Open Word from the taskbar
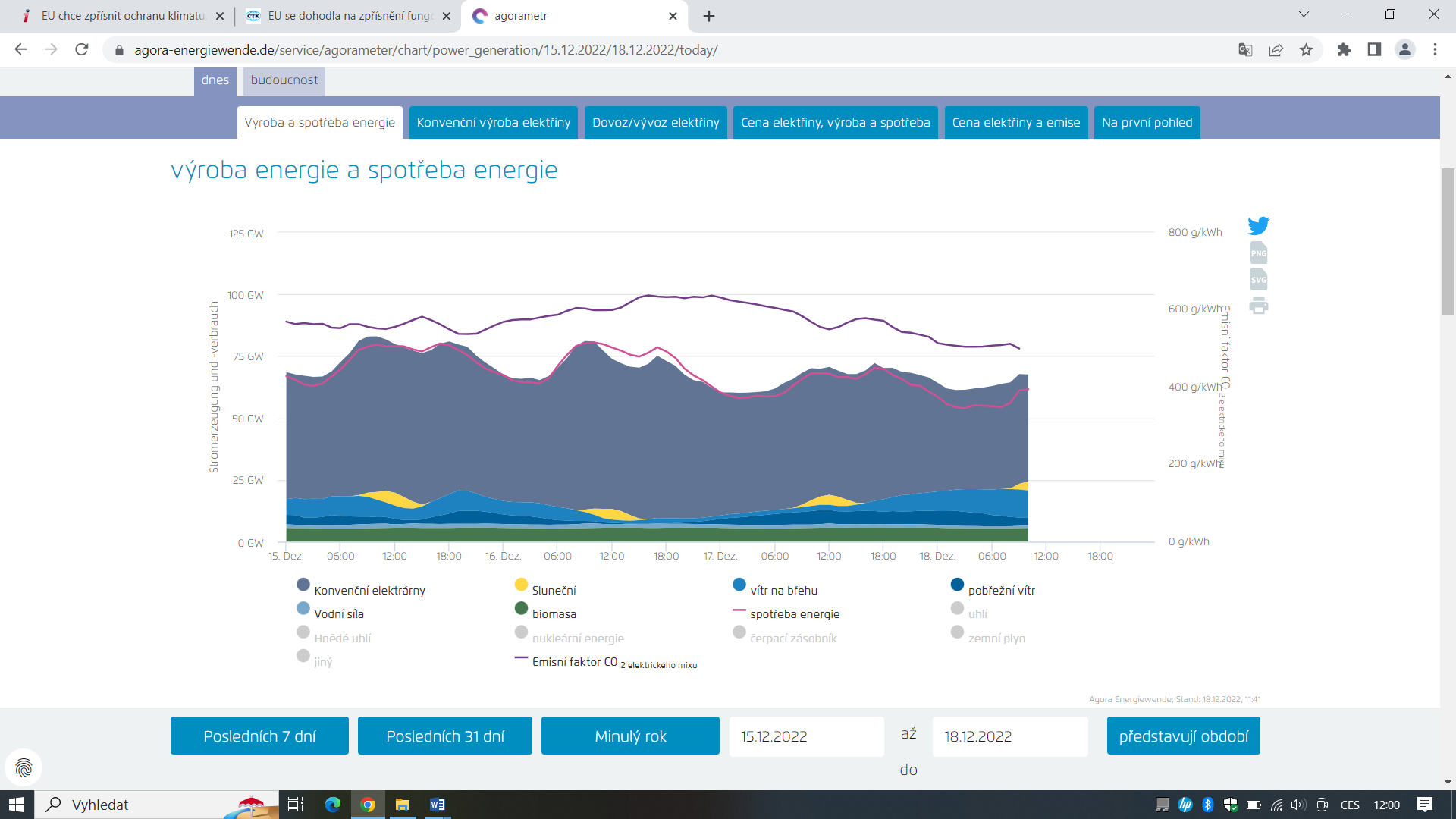The height and width of the screenshot is (819, 1456). pos(438,805)
